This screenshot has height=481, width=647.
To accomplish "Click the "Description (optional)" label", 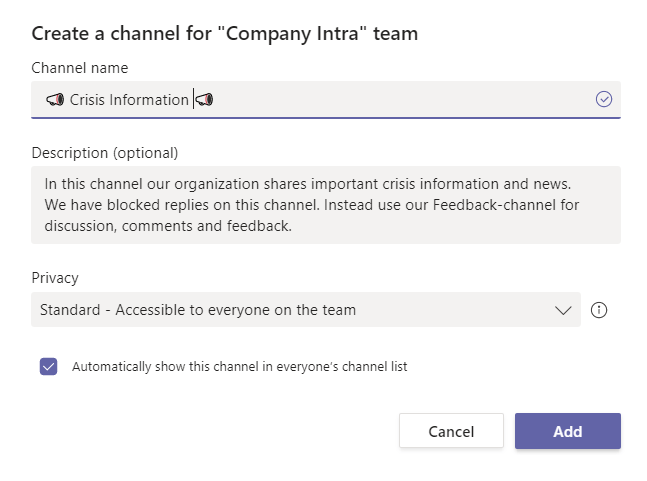I will click(104, 153).
